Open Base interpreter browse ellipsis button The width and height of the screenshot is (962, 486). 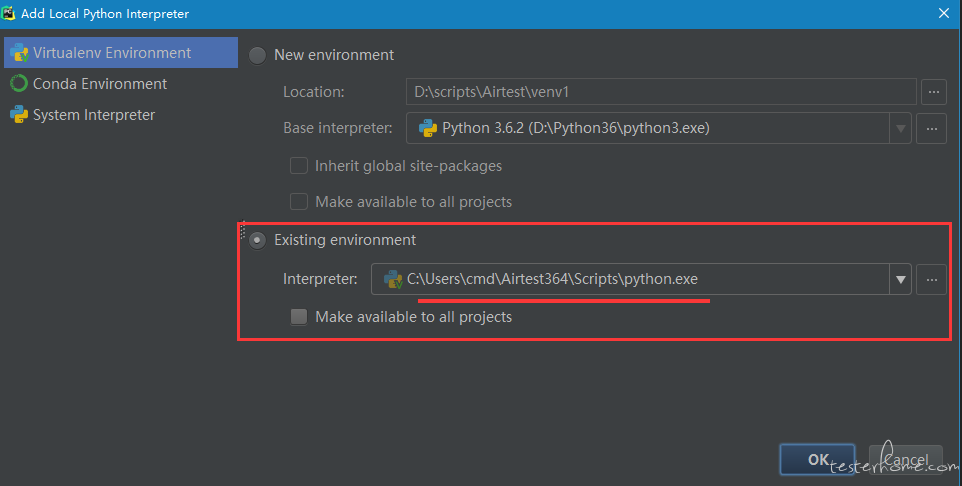pyautogui.click(x=931, y=128)
